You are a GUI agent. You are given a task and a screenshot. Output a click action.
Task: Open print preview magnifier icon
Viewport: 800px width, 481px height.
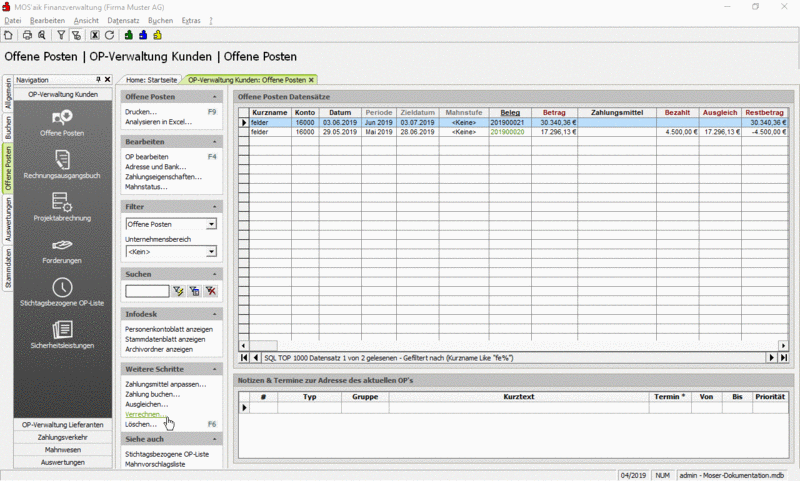point(42,35)
